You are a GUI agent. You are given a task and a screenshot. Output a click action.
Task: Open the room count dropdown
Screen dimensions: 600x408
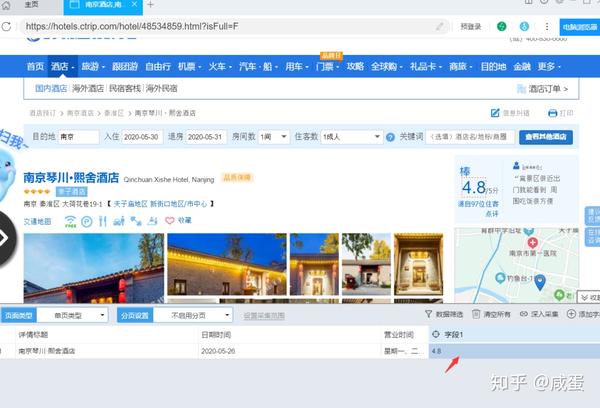[x=274, y=137]
